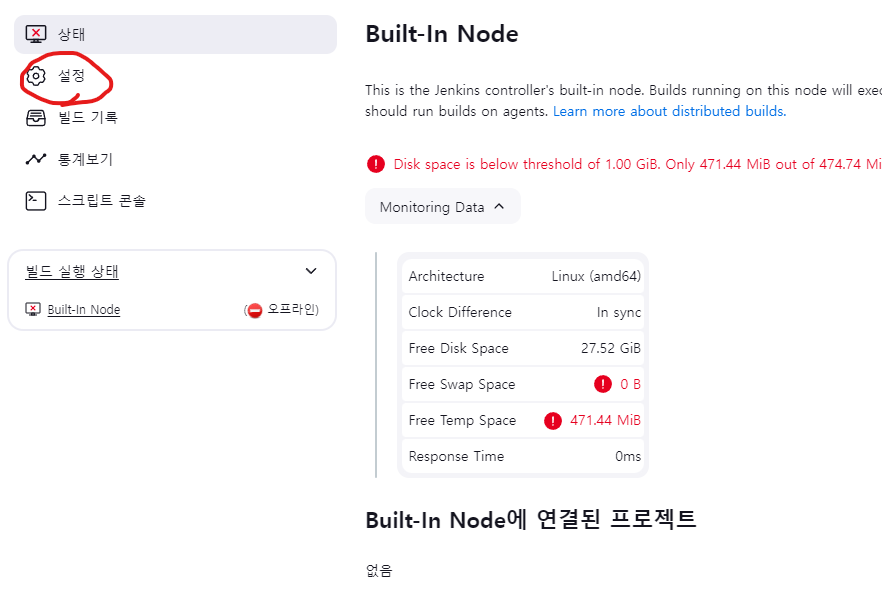
Task: Click the 'Free Swap Space' row label
Action: click(462, 384)
